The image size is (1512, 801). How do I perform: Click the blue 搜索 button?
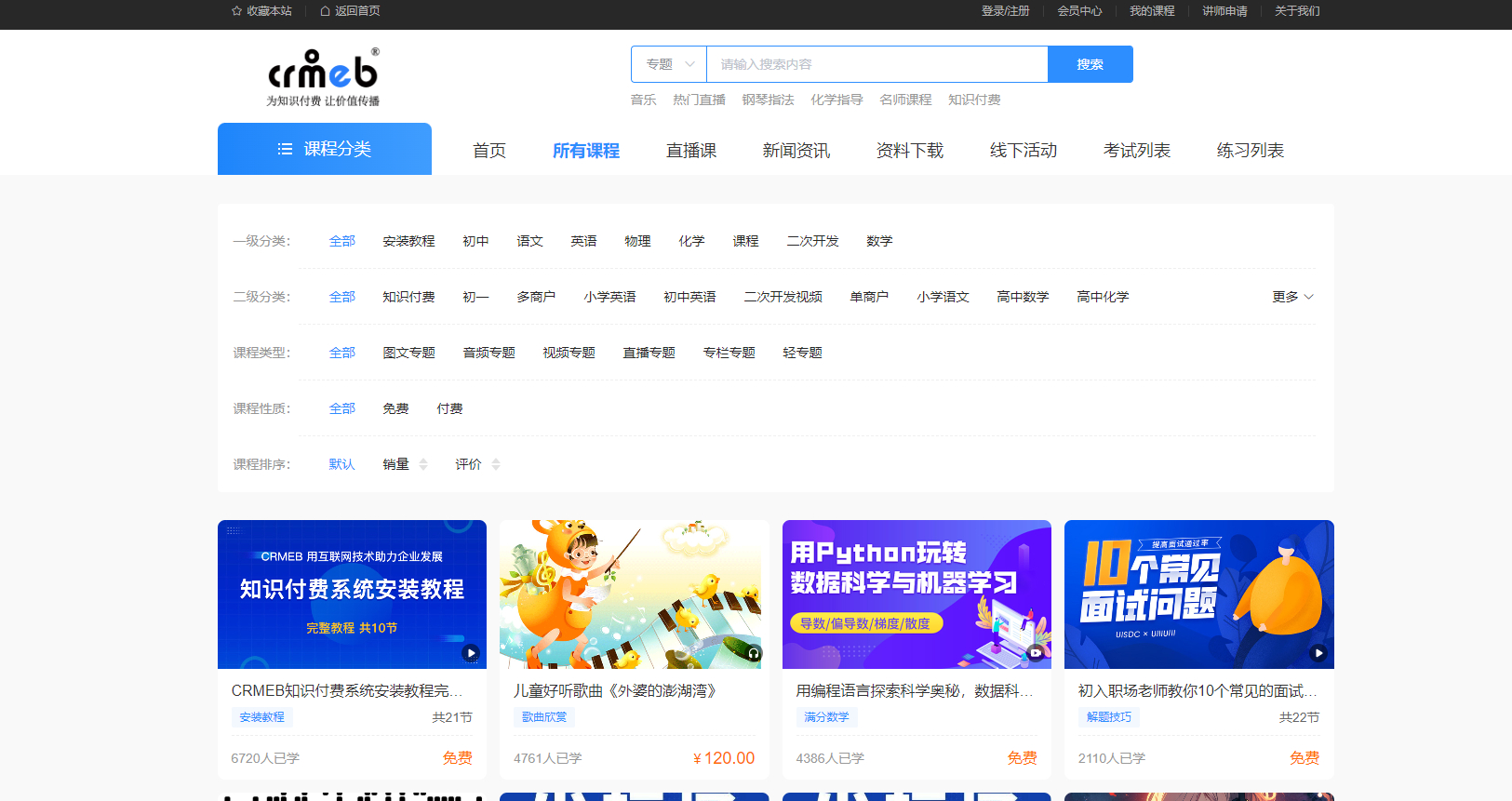tap(1090, 64)
